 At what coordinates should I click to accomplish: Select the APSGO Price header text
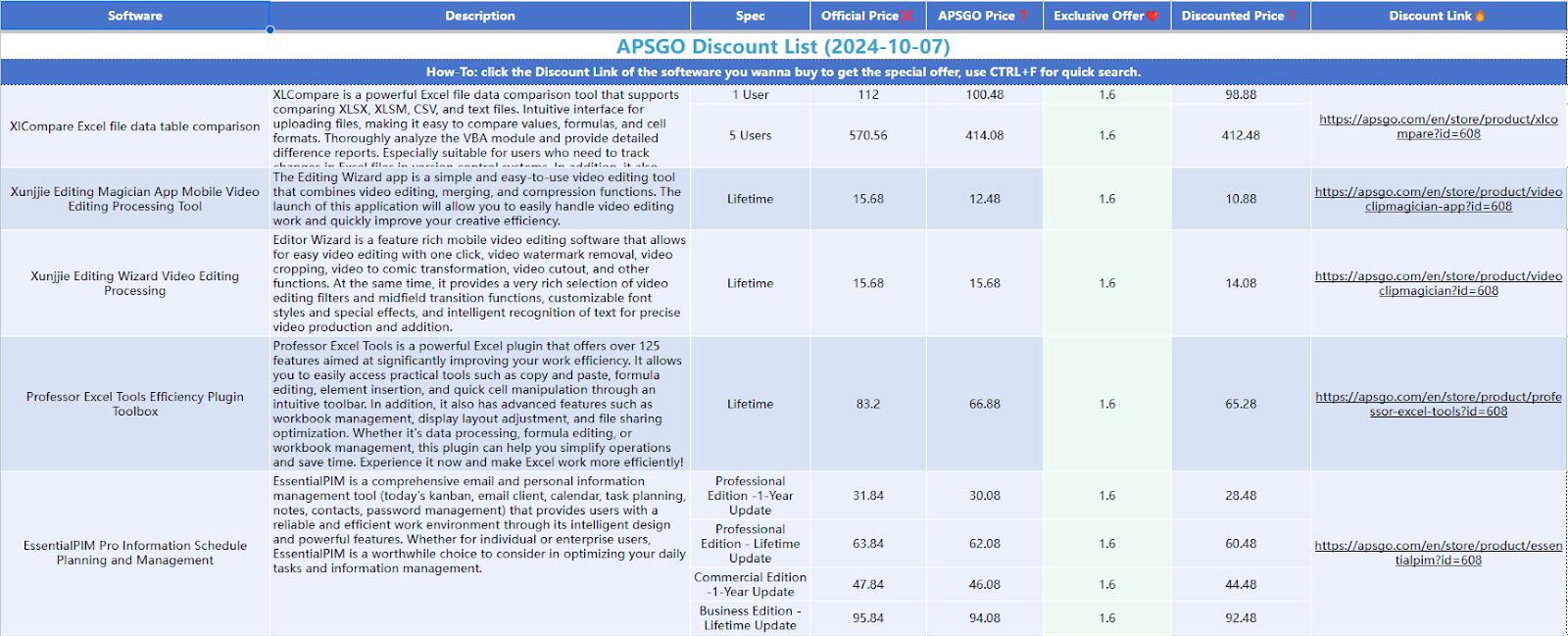coord(976,16)
